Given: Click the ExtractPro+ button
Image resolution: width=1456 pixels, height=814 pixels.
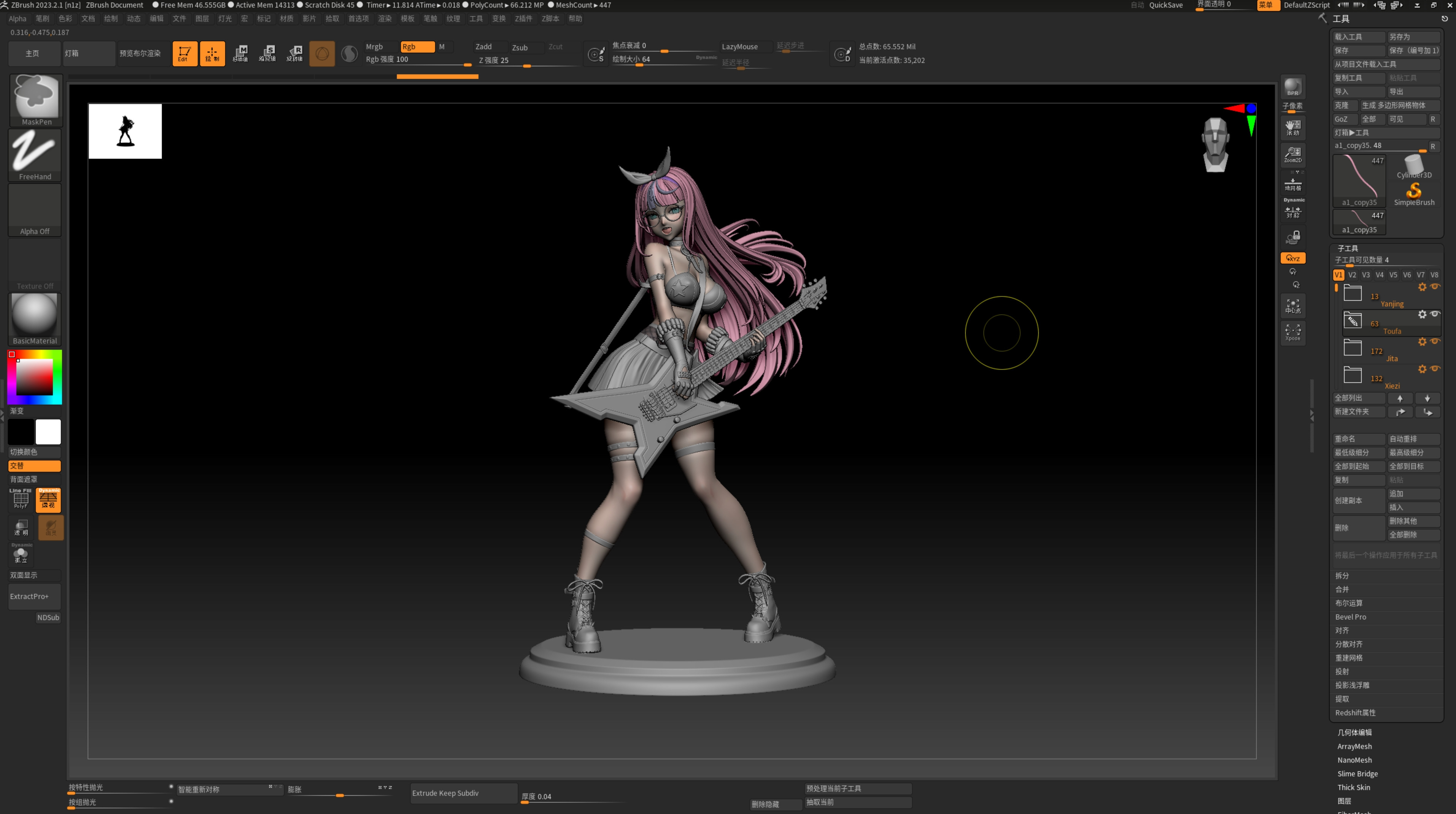Looking at the screenshot, I should point(35,597).
